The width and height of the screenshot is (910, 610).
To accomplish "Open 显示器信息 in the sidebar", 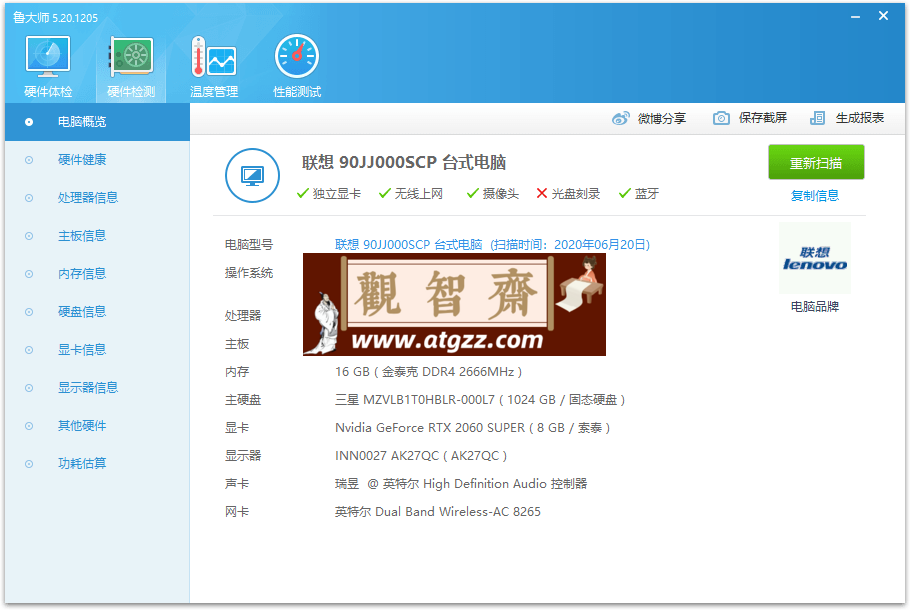I will click(88, 388).
